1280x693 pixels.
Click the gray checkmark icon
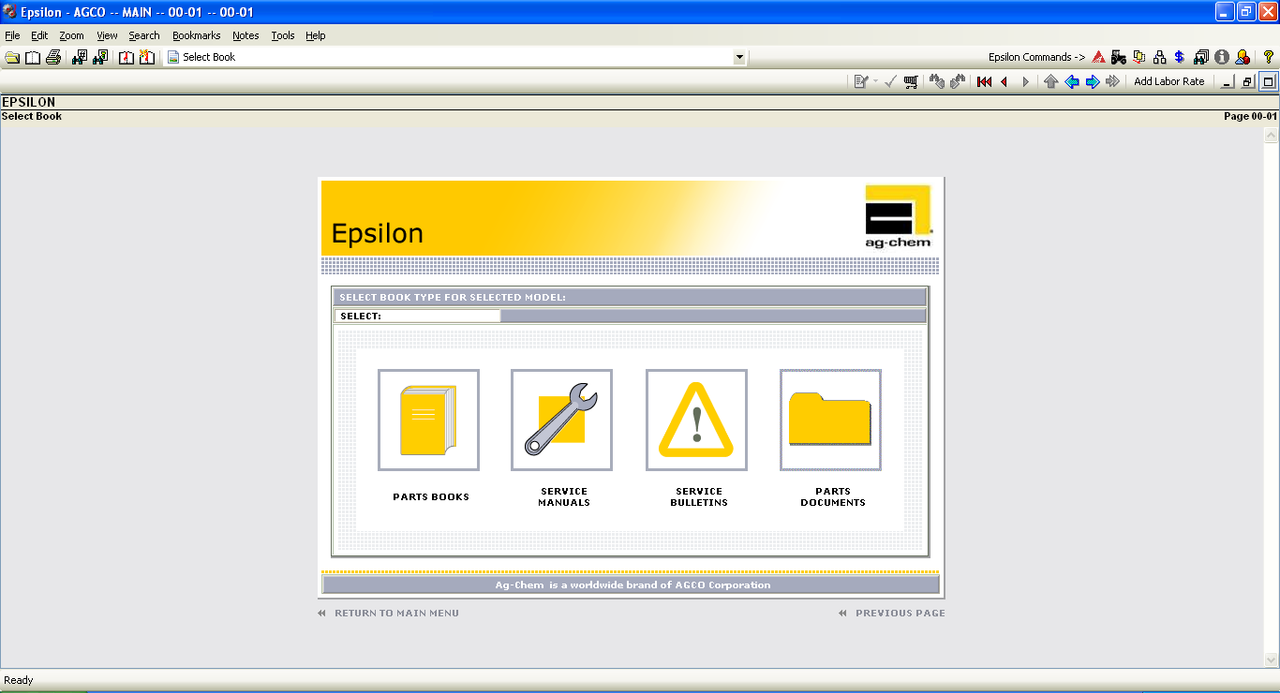click(890, 82)
